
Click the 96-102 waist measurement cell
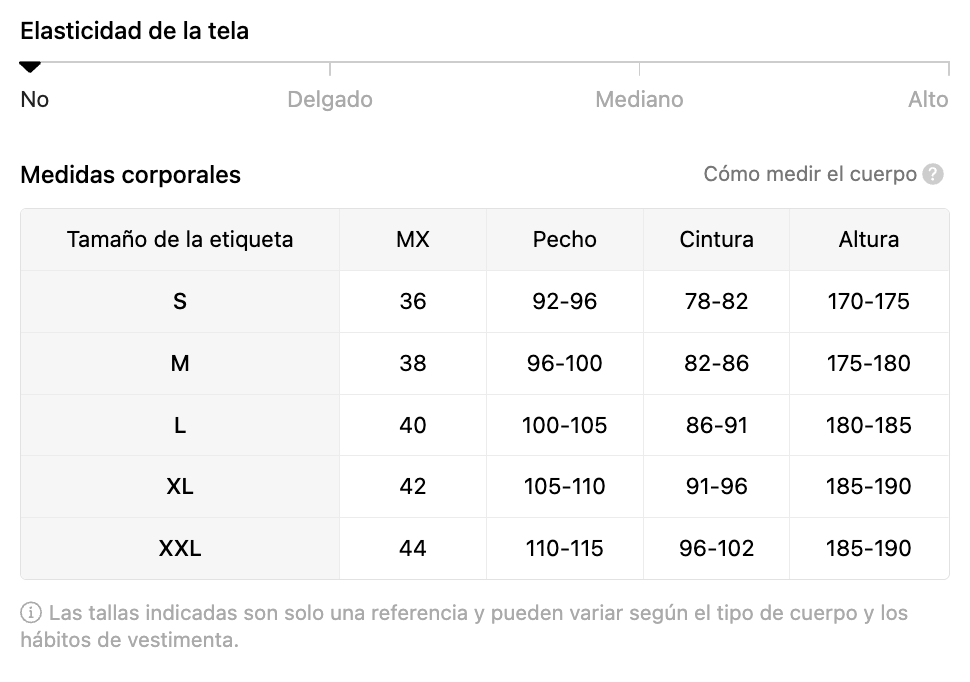point(717,549)
